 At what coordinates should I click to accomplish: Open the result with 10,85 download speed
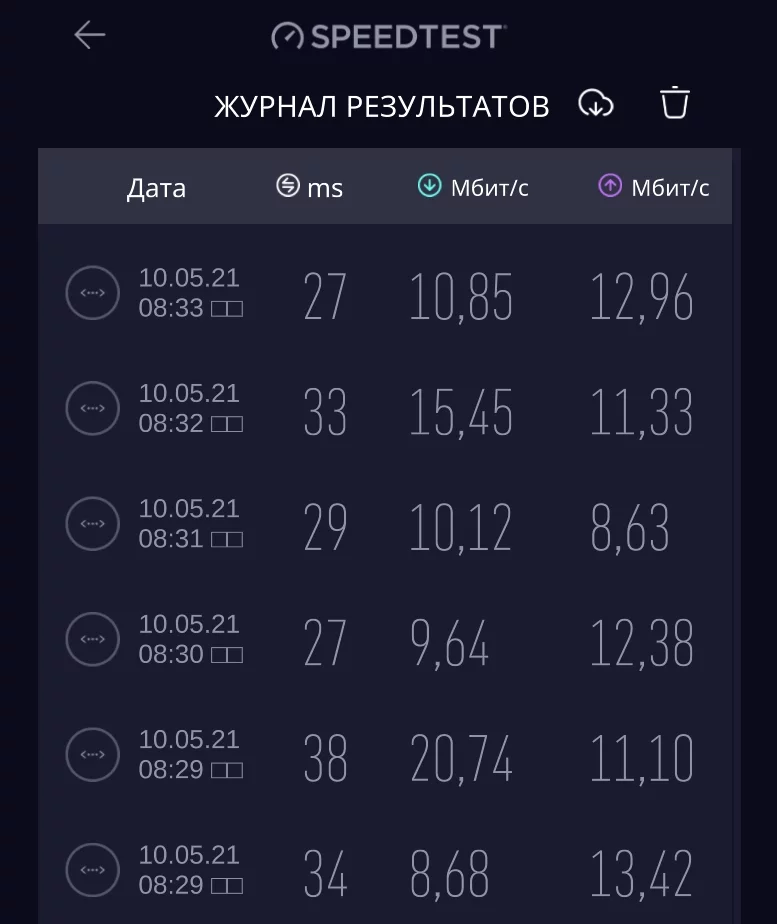pos(461,297)
